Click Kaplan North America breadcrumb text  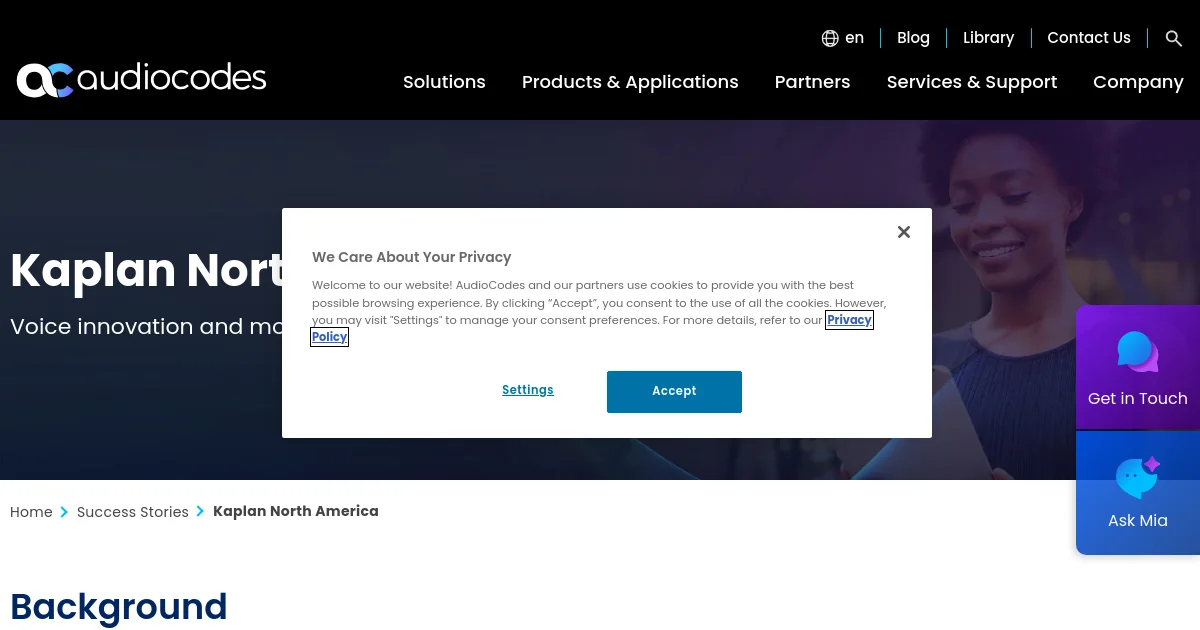(x=296, y=511)
